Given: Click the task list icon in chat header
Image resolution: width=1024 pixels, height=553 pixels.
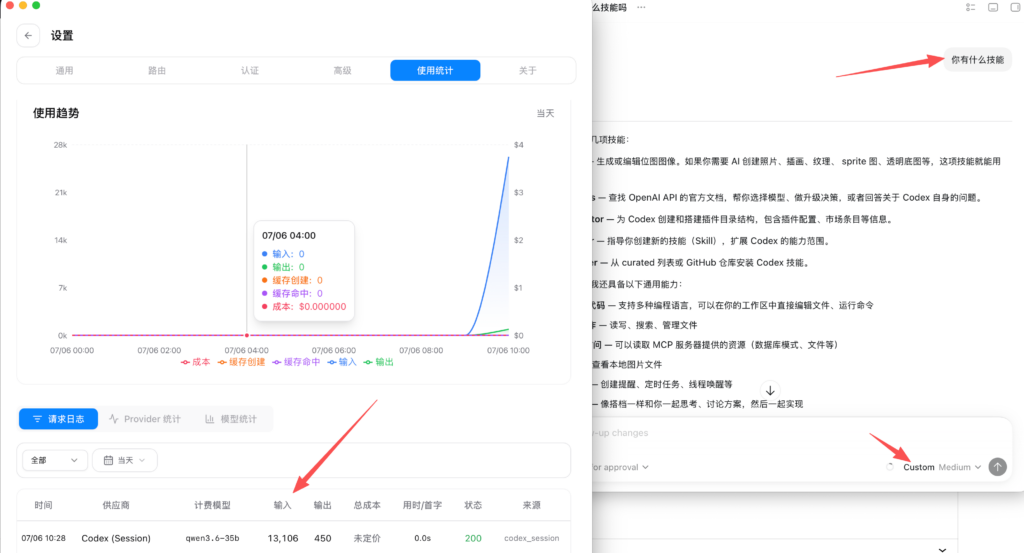Looking at the screenshot, I should coord(970,8).
